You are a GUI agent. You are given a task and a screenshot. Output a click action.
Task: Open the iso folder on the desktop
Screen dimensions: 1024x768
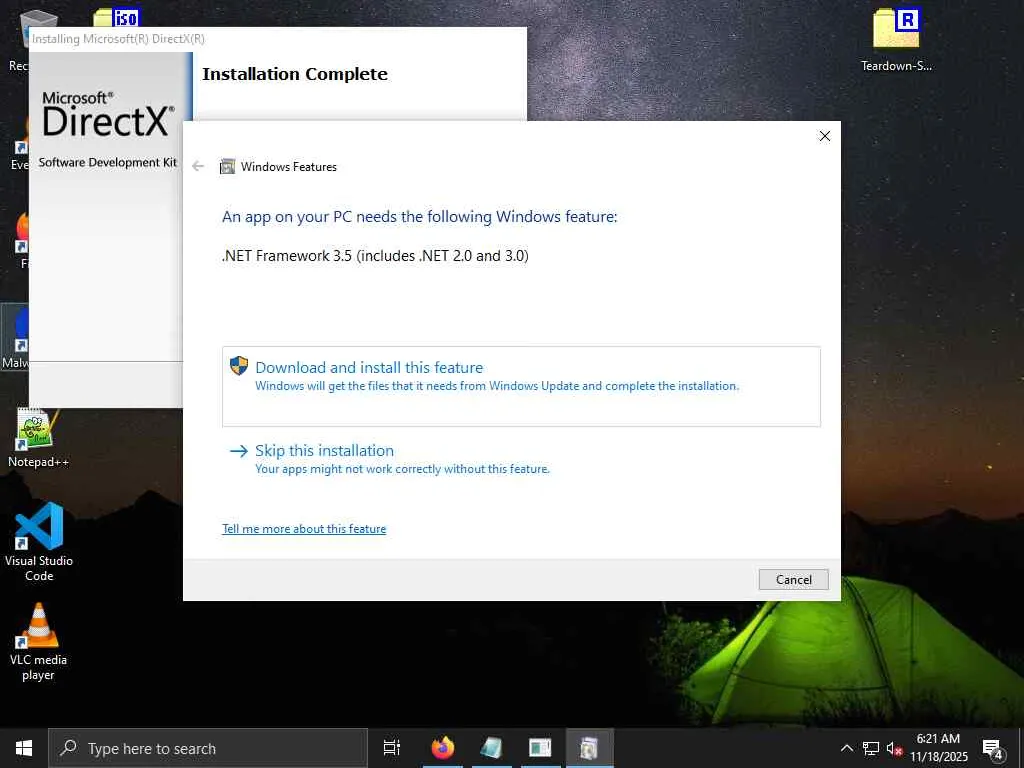pos(116,18)
